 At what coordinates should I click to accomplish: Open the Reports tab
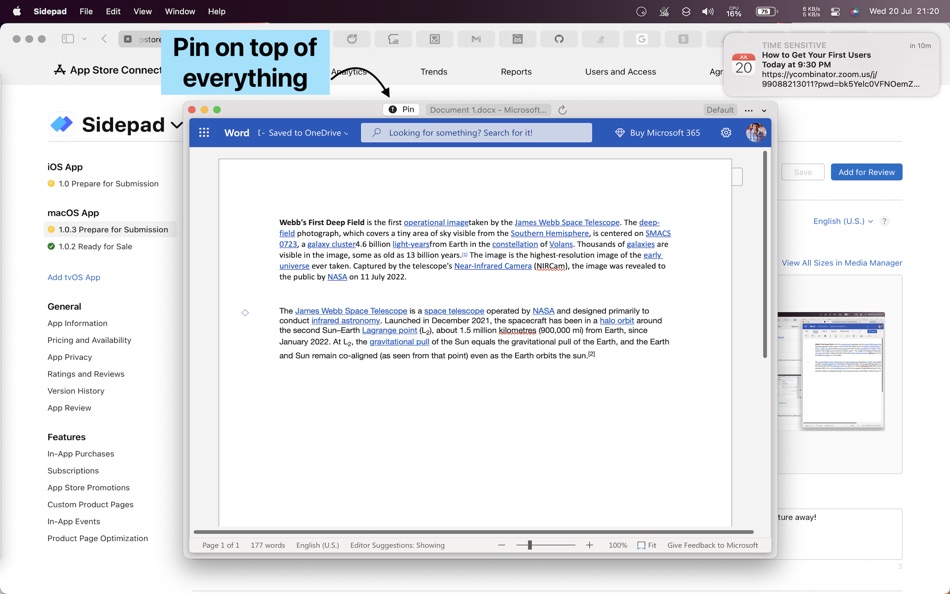516,72
